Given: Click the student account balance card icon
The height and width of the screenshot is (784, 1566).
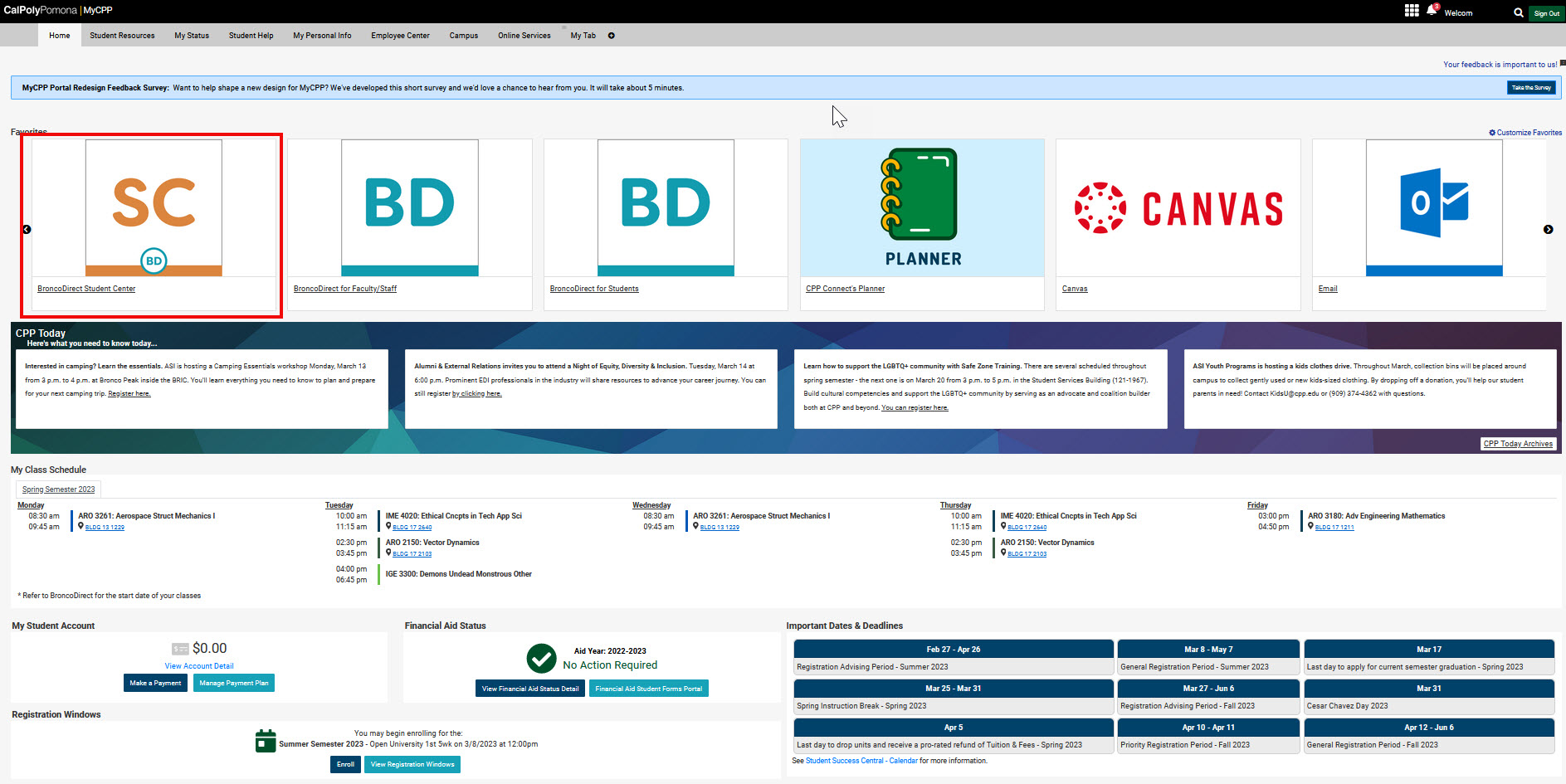Looking at the screenshot, I should tap(180, 649).
